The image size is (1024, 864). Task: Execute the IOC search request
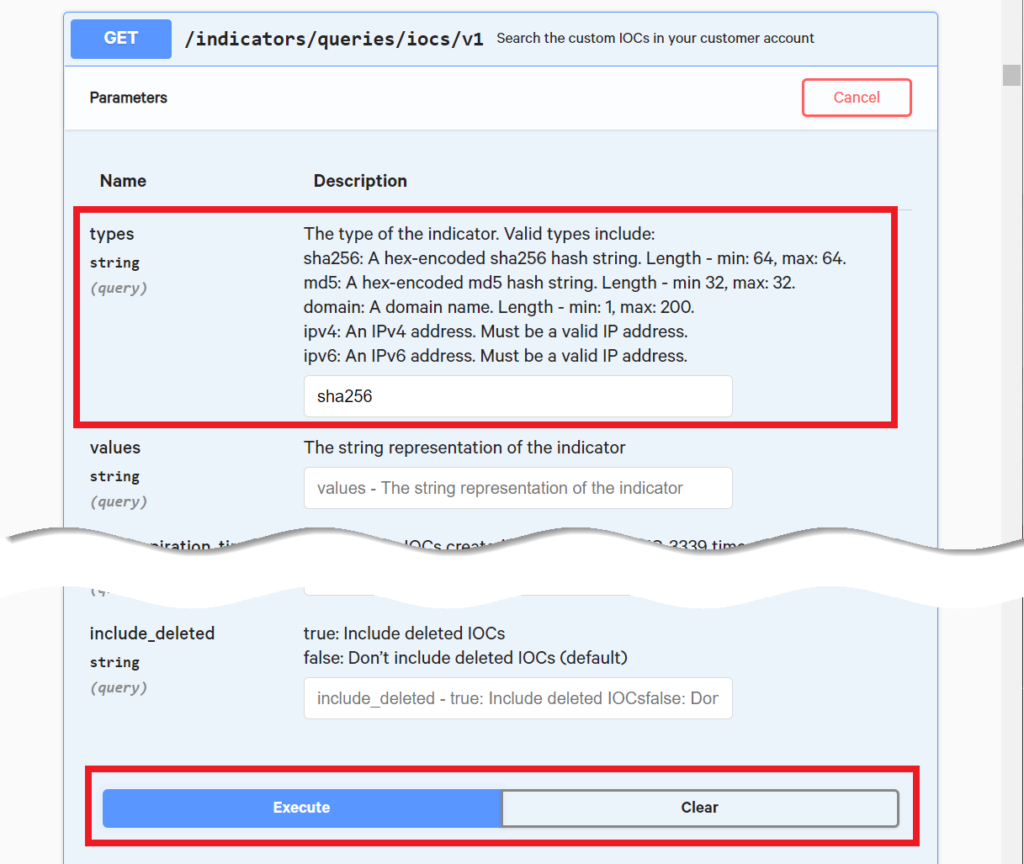point(302,808)
